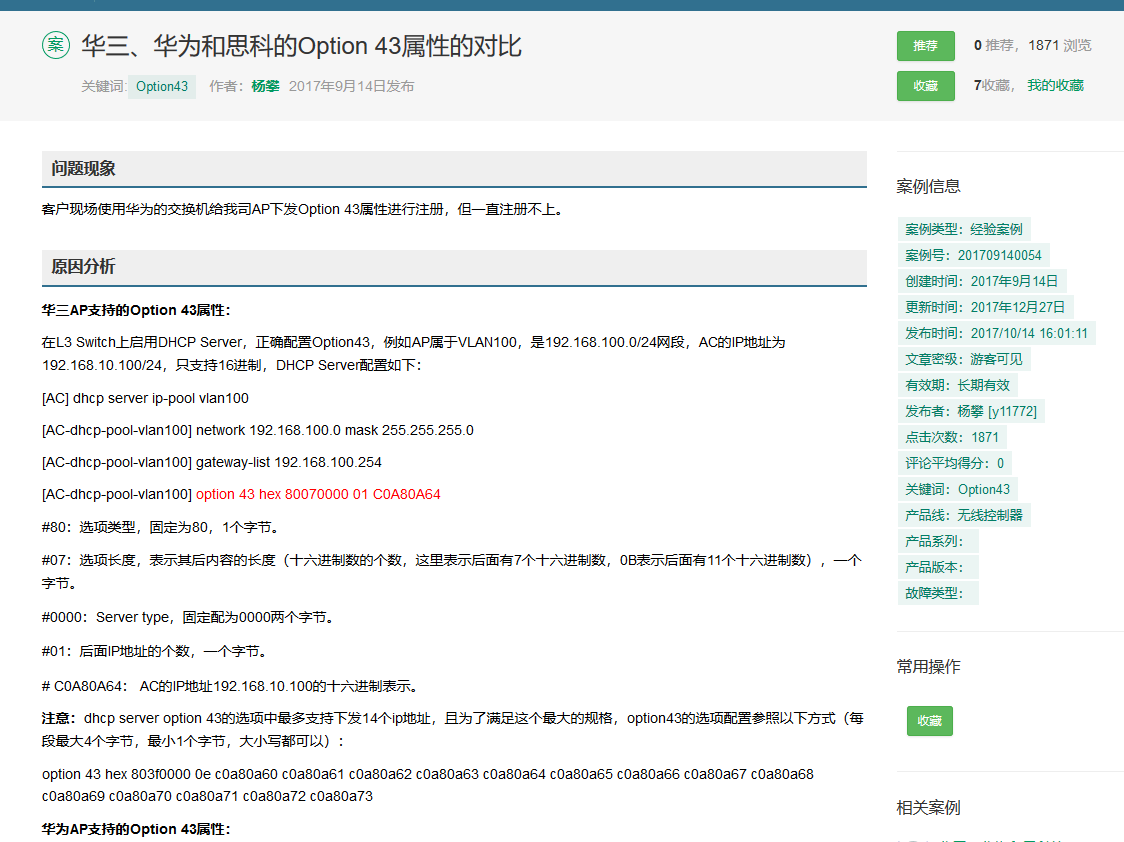The image size is (1124, 842).
Task: Click the 产品线：无线控制器 tag
Action: click(963, 515)
